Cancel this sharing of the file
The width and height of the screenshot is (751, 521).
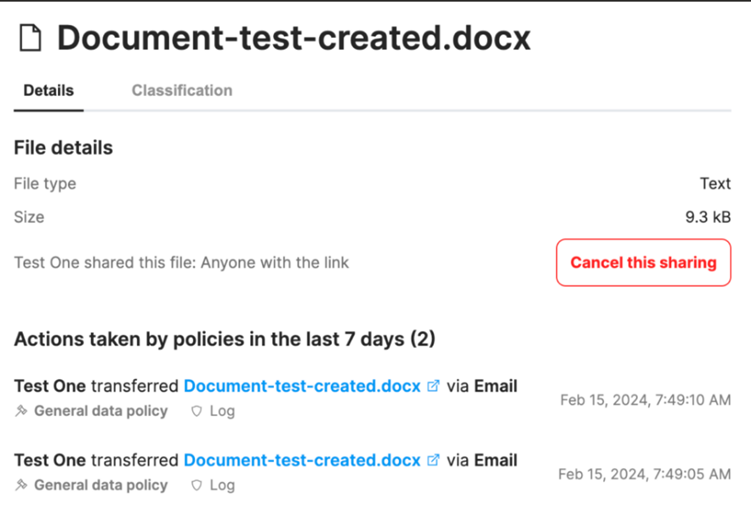643,262
